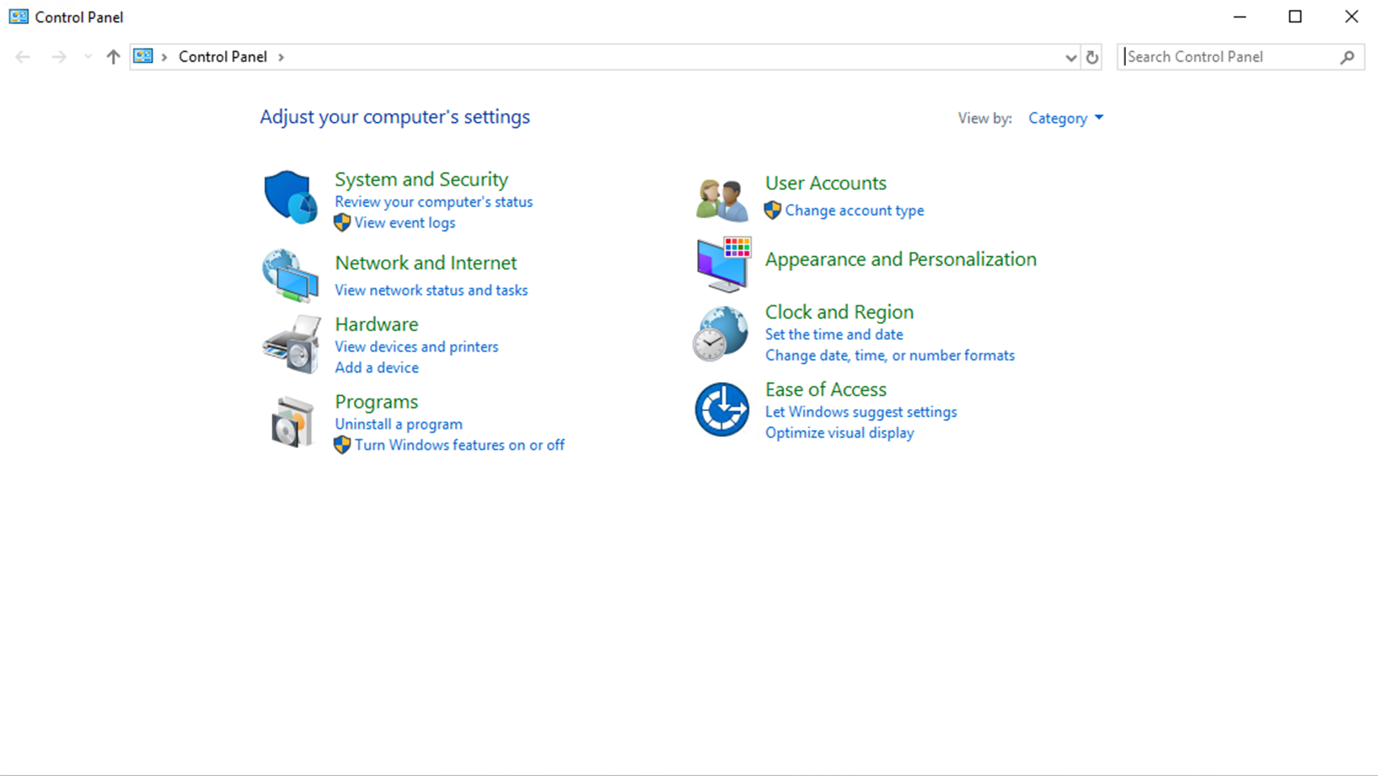
Task: Click the Clock and Region globe icon
Action: click(719, 331)
